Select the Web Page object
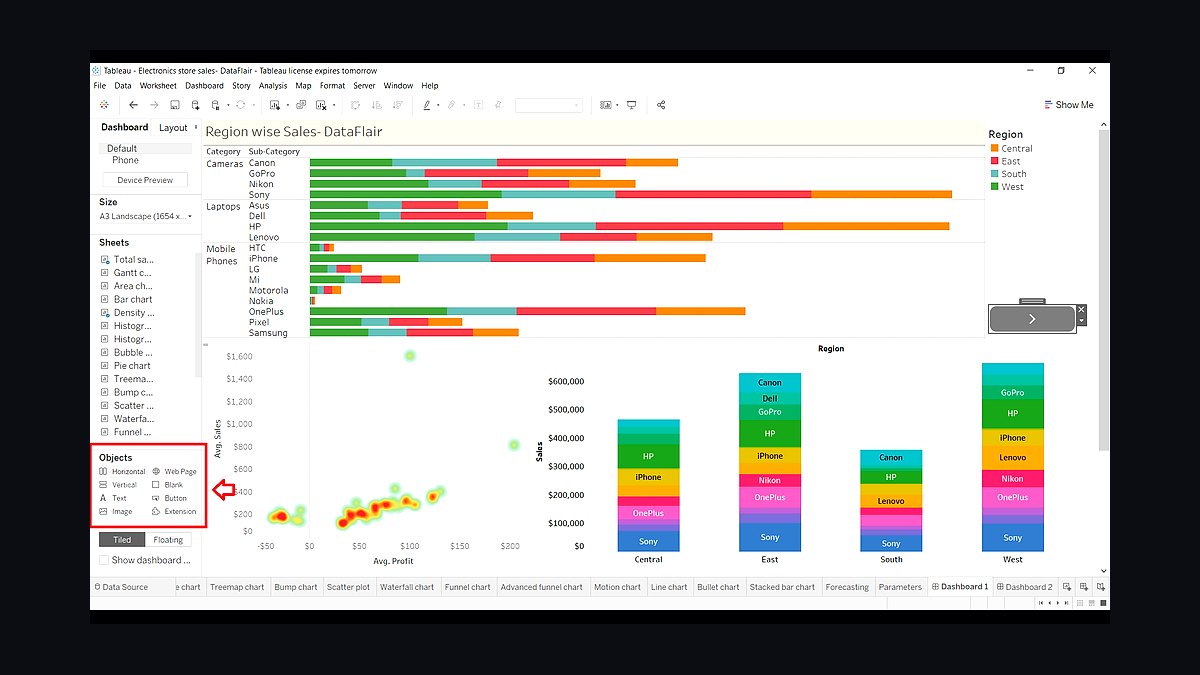Image resolution: width=1200 pixels, height=675 pixels. [x=174, y=471]
